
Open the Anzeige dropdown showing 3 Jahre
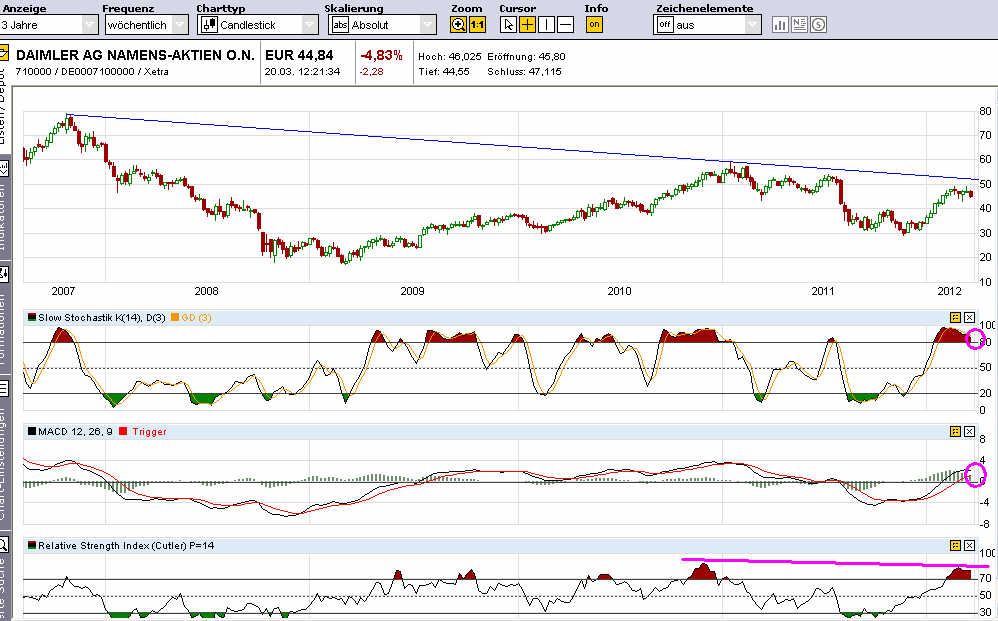tap(49, 25)
